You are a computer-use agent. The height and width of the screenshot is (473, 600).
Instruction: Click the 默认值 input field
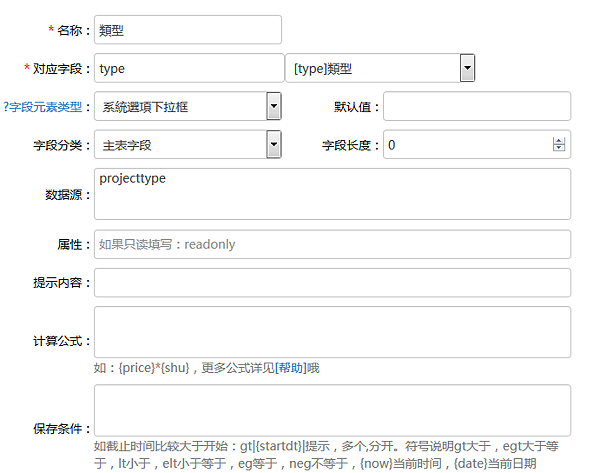point(477,106)
